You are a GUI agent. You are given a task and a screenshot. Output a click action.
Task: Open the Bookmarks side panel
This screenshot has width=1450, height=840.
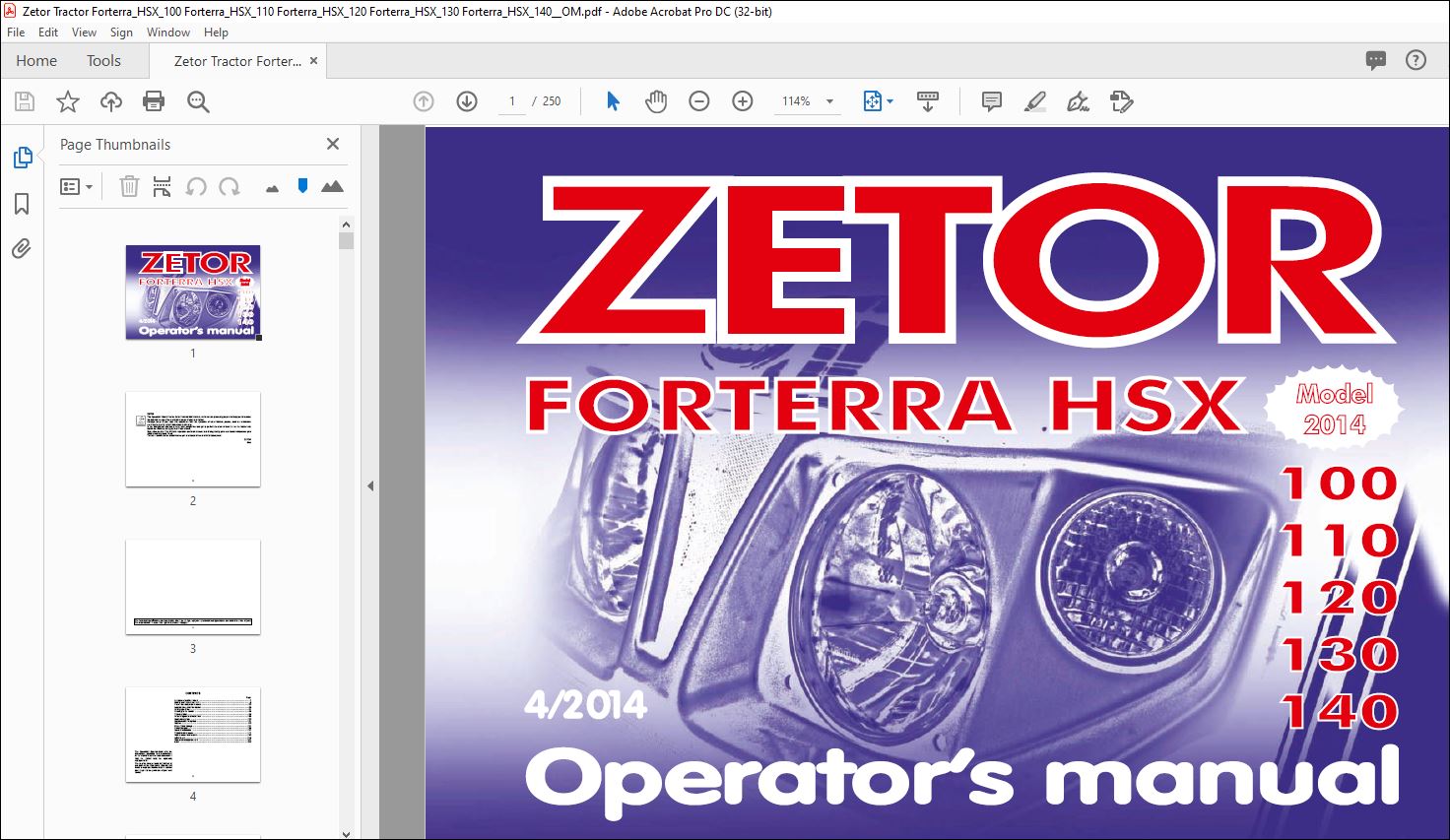(22, 204)
